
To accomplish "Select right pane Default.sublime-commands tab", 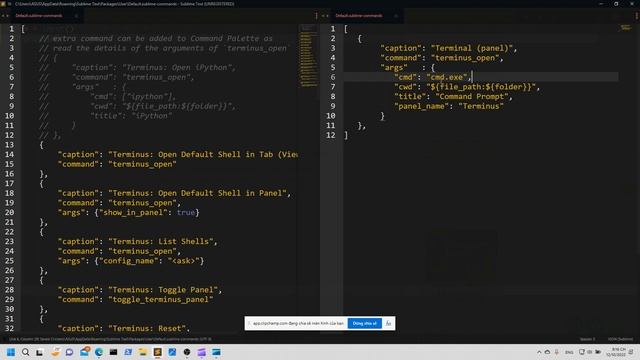I will [359, 16].
